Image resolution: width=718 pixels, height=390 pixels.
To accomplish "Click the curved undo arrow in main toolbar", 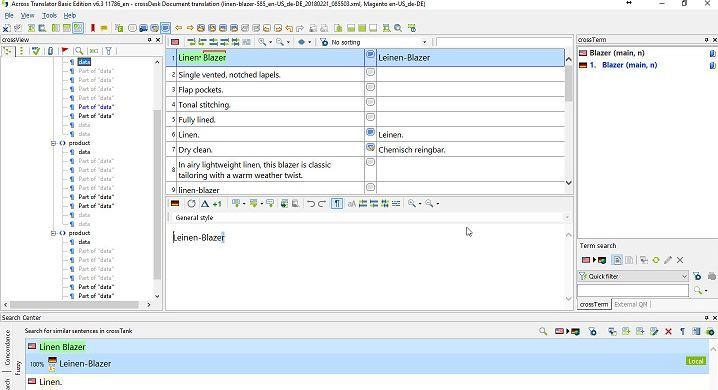I will (289, 28).
